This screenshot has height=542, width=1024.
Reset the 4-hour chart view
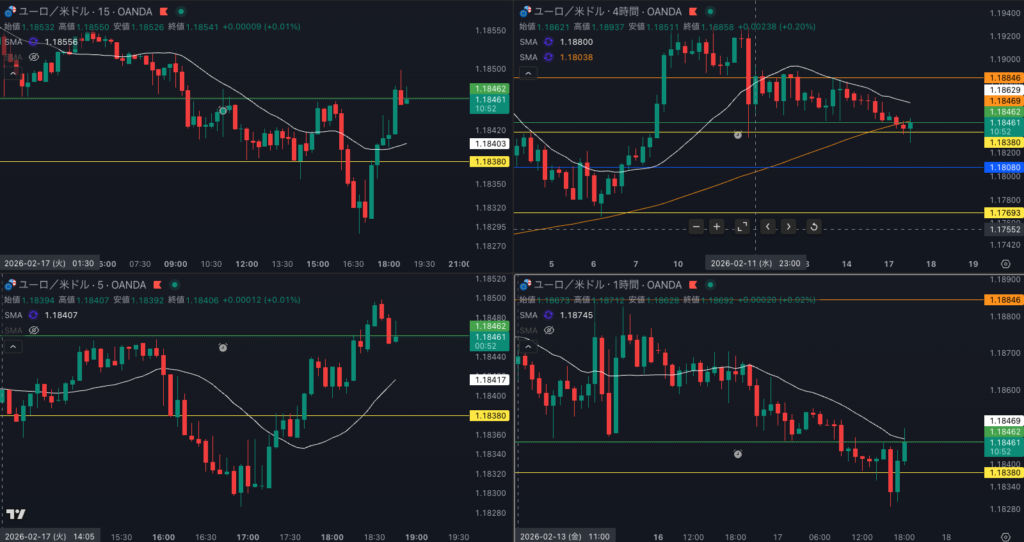tap(813, 227)
